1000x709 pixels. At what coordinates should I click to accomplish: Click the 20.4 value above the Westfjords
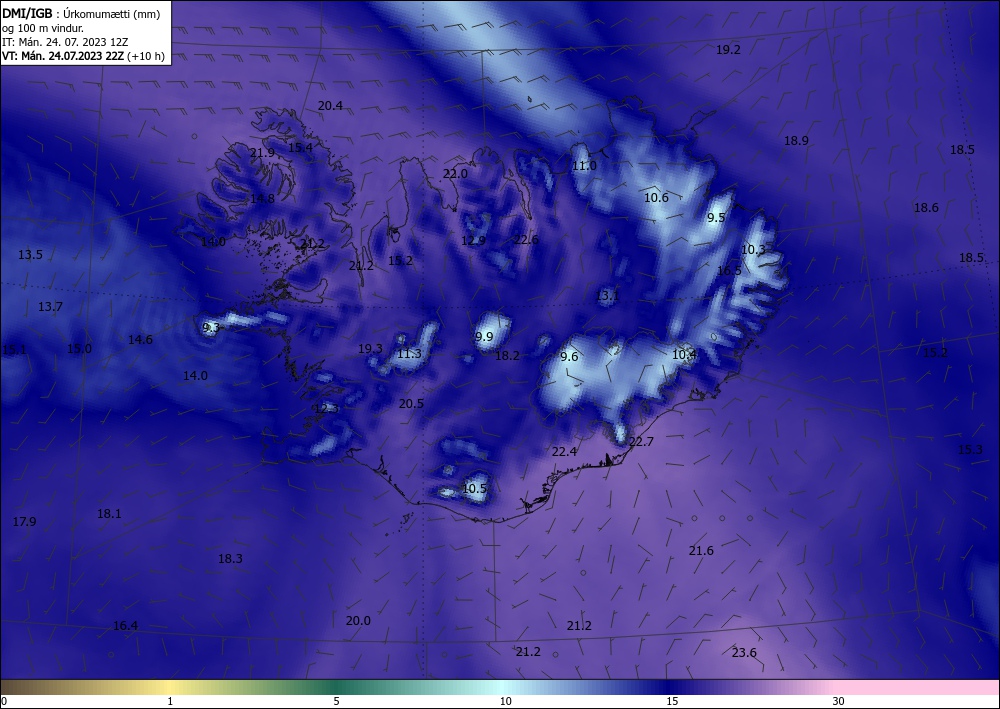coord(330,106)
